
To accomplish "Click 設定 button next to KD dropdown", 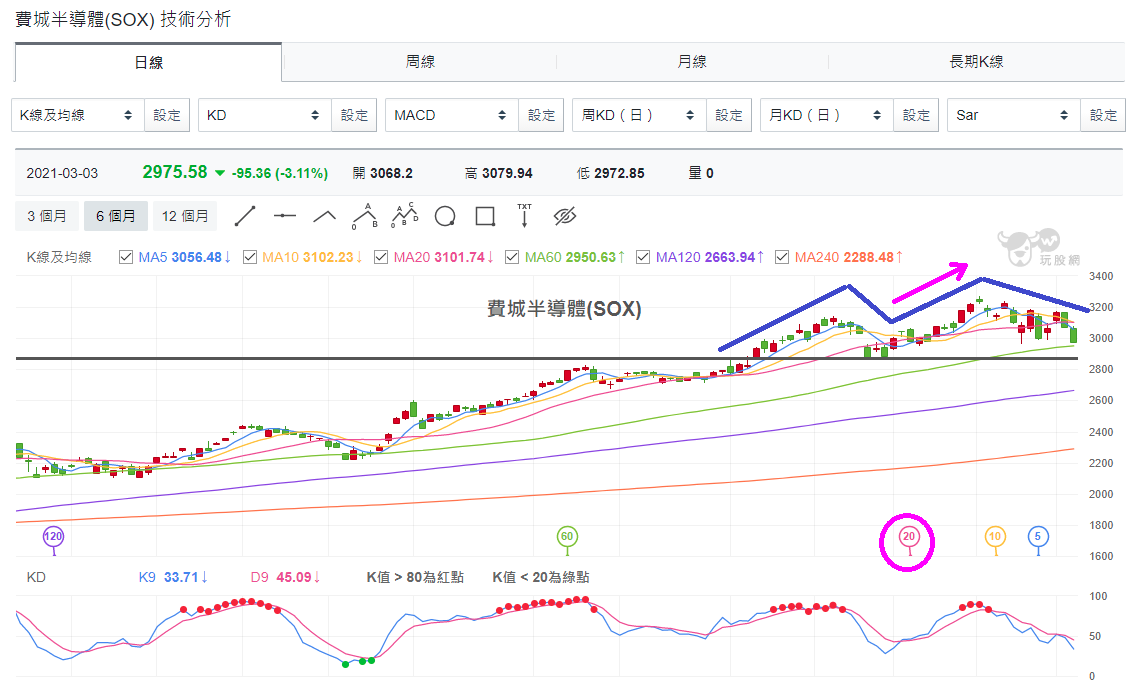I will 354,115.
